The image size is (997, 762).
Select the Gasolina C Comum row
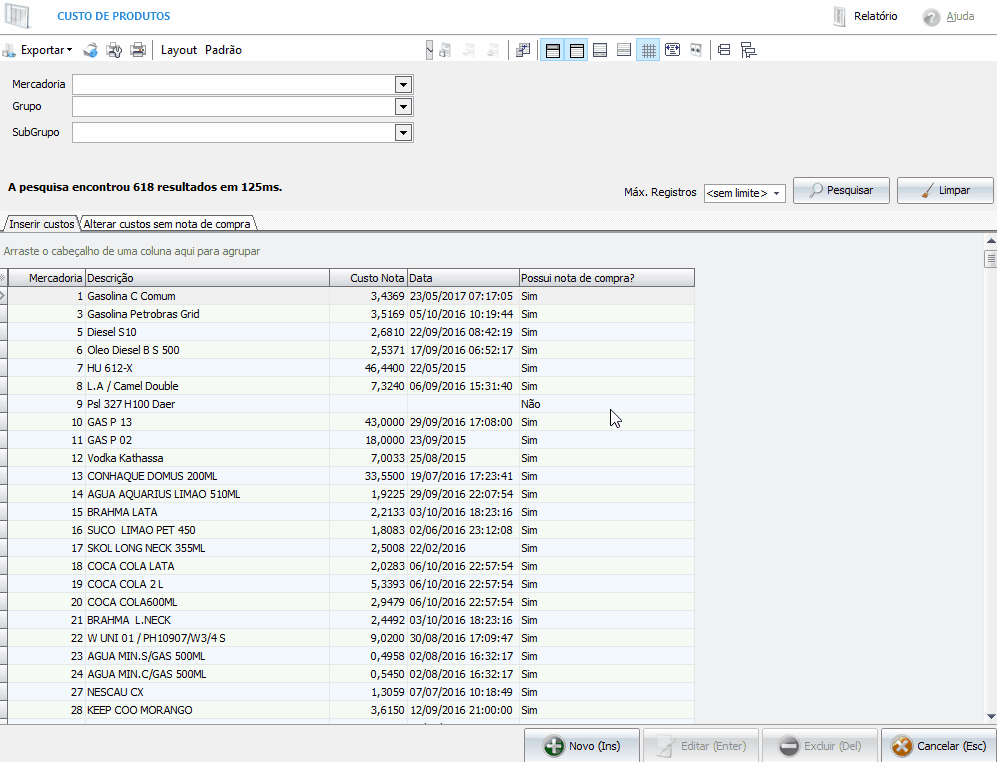351,296
